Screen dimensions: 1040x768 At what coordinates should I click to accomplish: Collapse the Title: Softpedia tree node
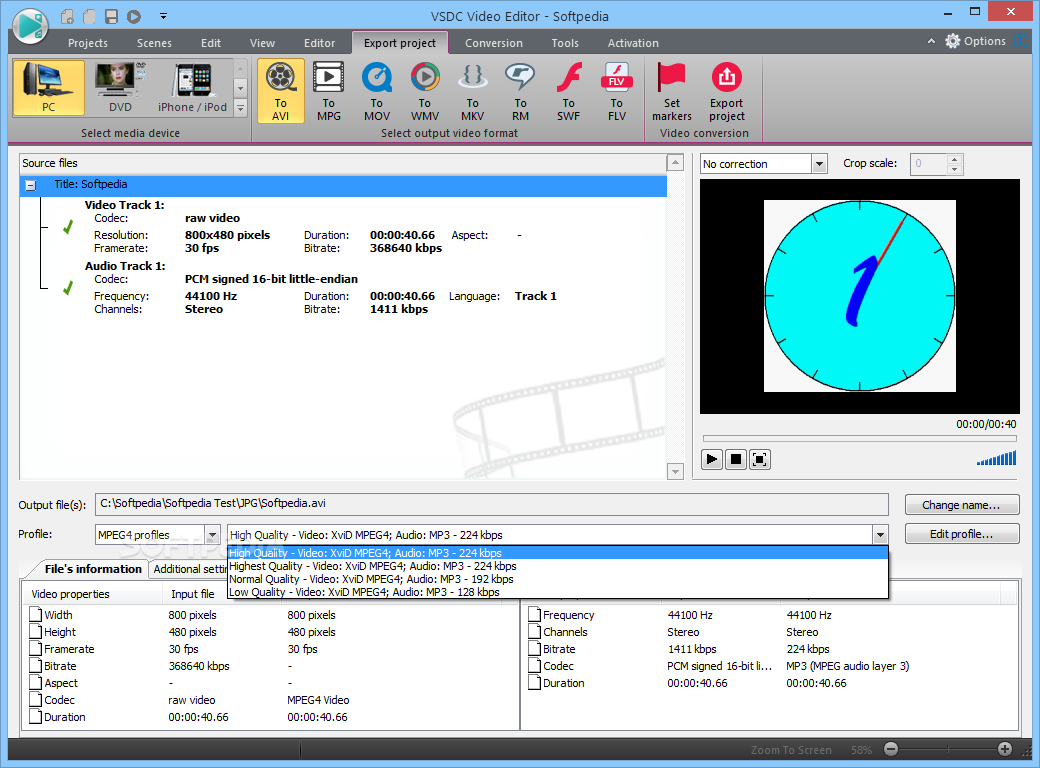point(31,186)
